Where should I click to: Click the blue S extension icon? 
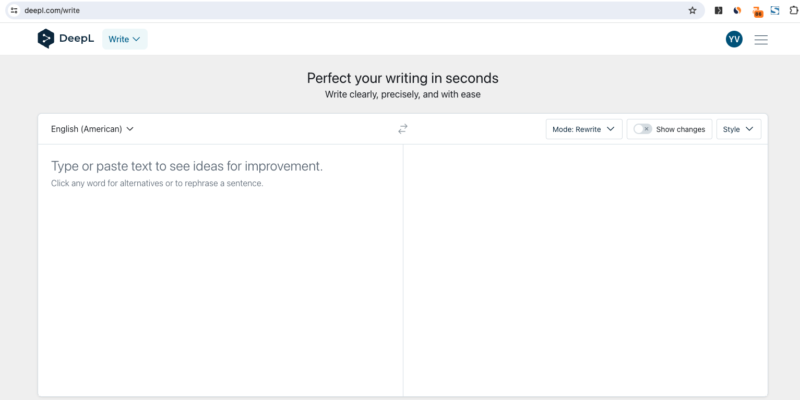[774, 10]
